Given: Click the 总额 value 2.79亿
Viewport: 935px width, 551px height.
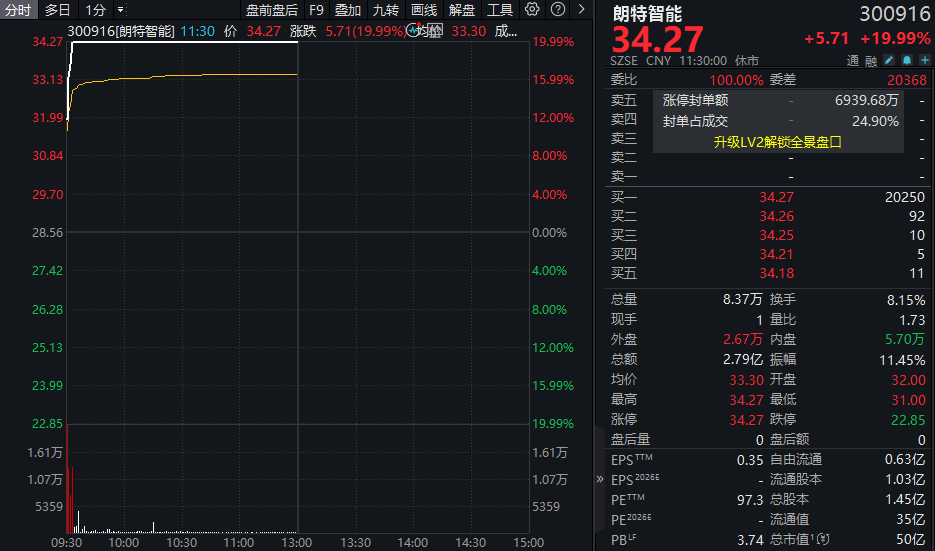Looking at the screenshot, I should [x=742, y=360].
